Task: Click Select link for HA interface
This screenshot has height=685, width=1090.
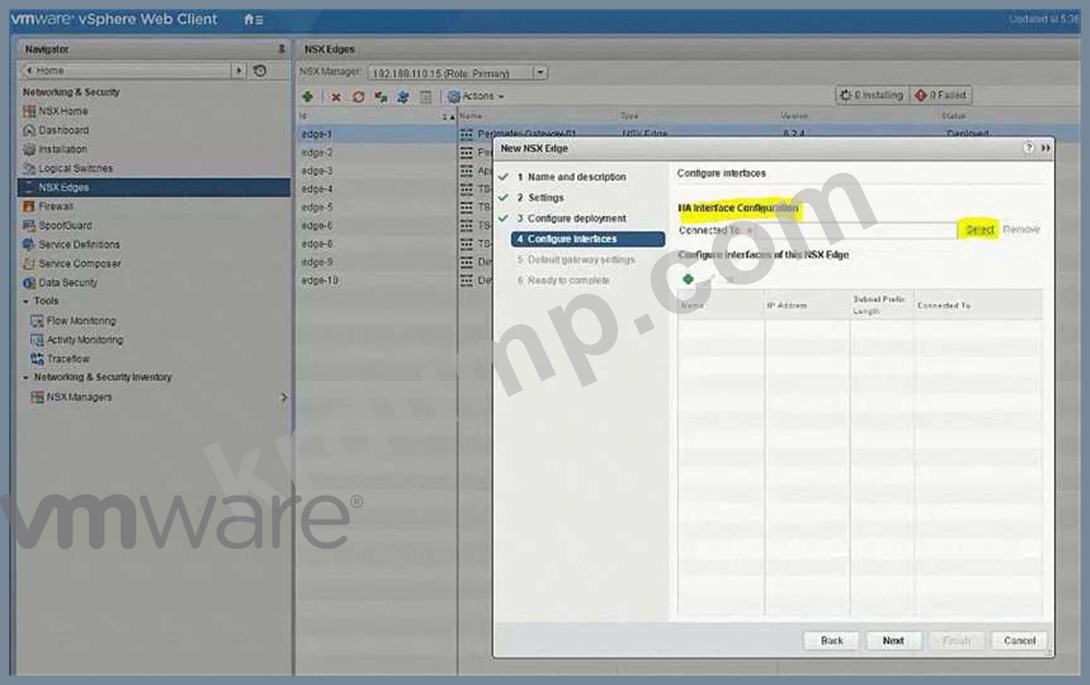Action: pos(979,229)
